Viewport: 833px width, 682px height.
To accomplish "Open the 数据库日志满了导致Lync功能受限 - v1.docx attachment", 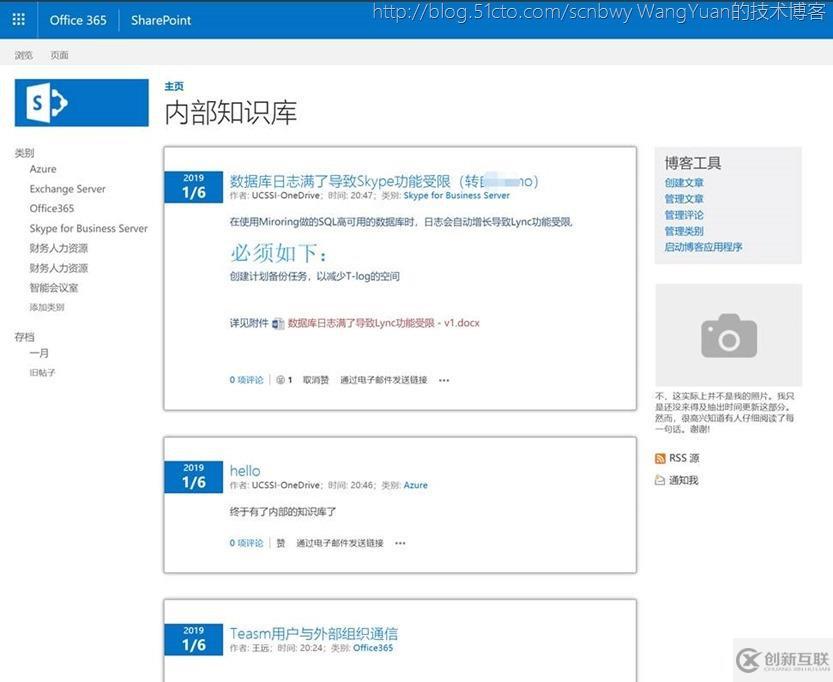I will [384, 323].
